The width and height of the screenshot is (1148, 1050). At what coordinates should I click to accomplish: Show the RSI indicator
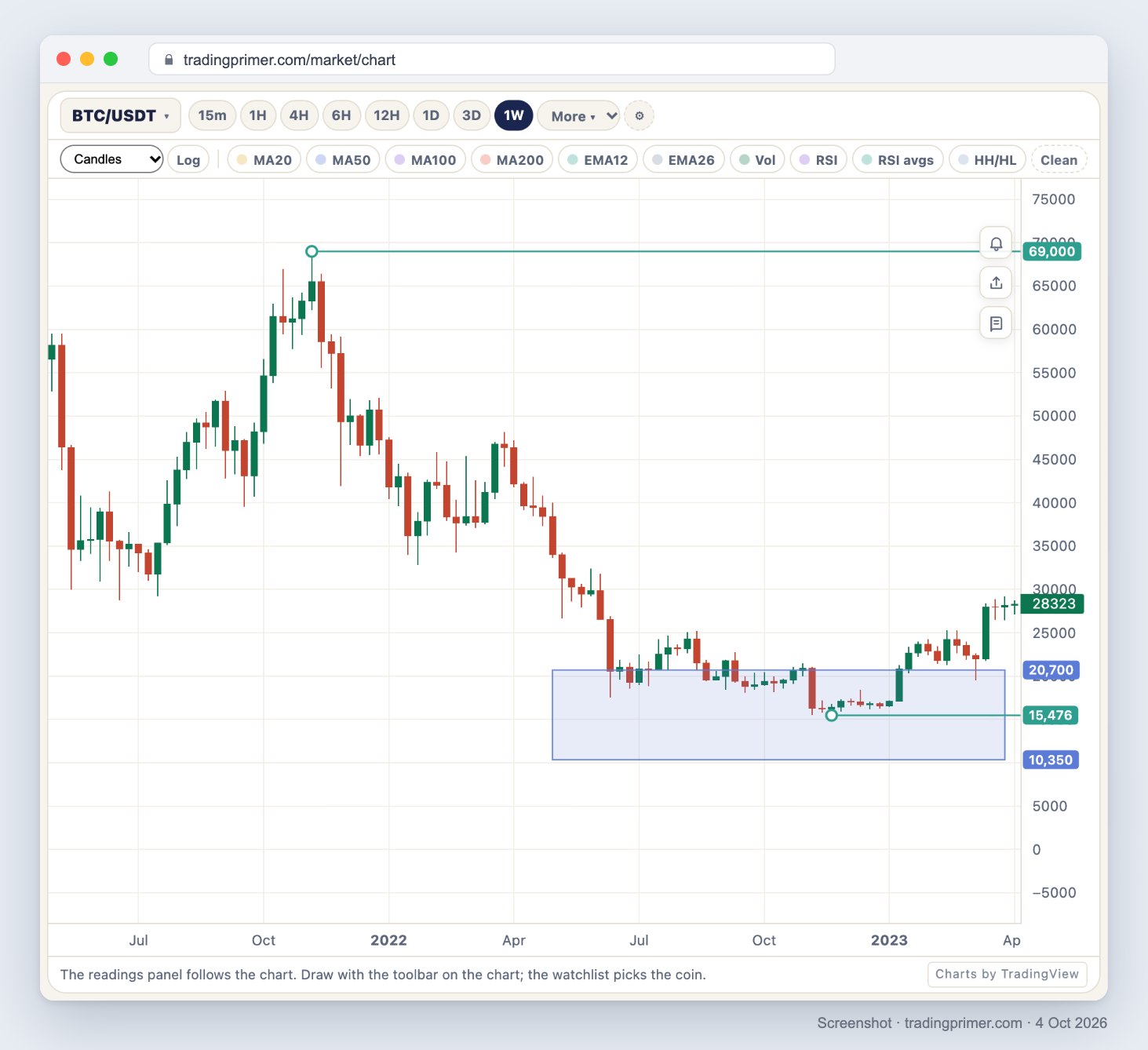pos(818,160)
